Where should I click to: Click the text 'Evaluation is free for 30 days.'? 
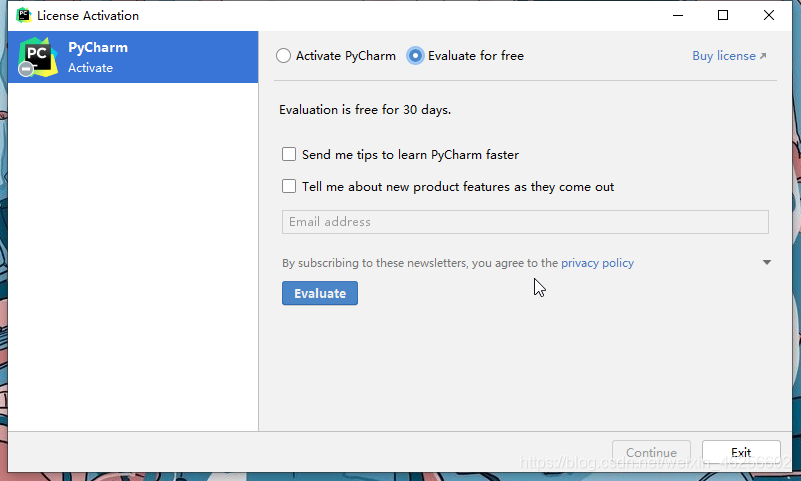pyautogui.click(x=365, y=110)
